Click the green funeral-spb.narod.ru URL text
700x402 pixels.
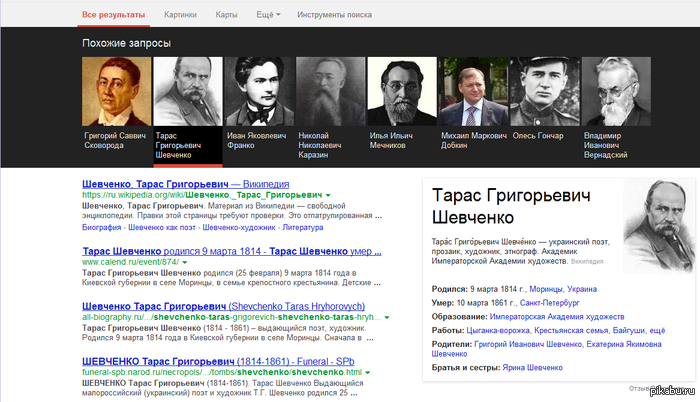coord(222,373)
